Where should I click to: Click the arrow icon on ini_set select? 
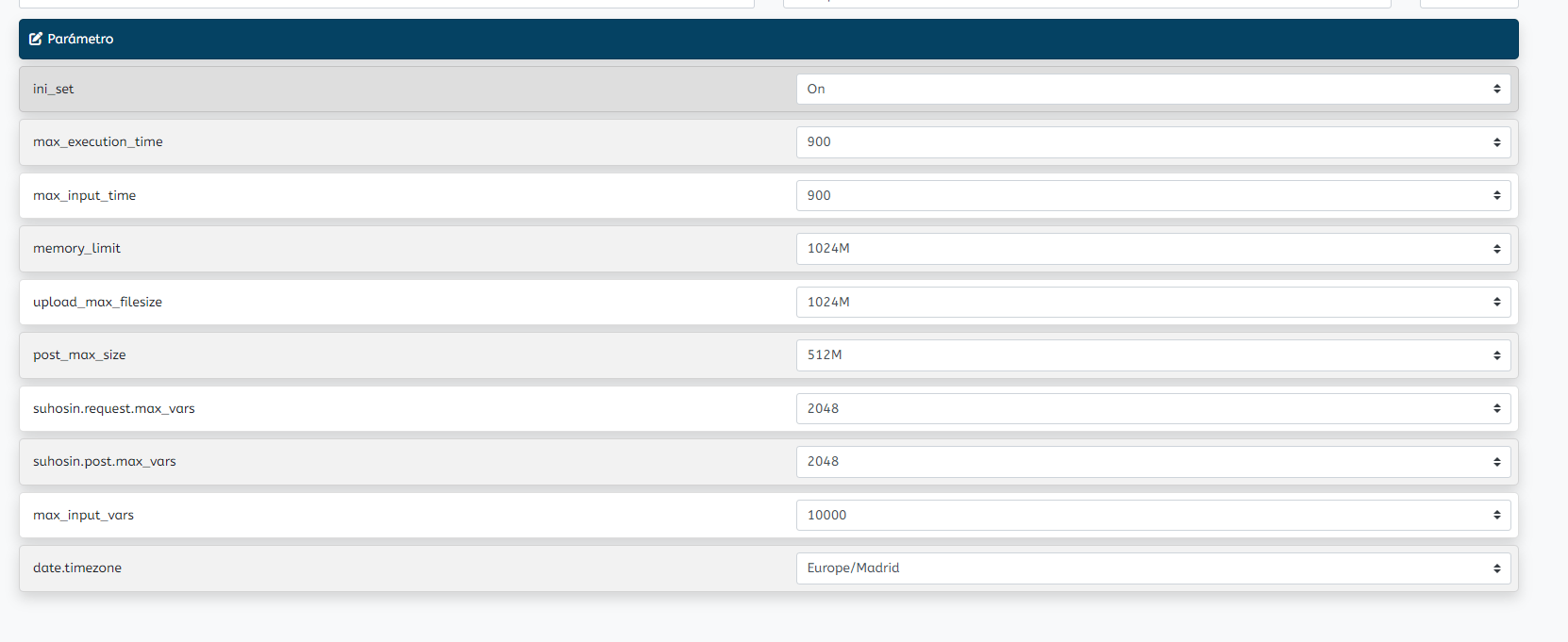(x=1496, y=89)
